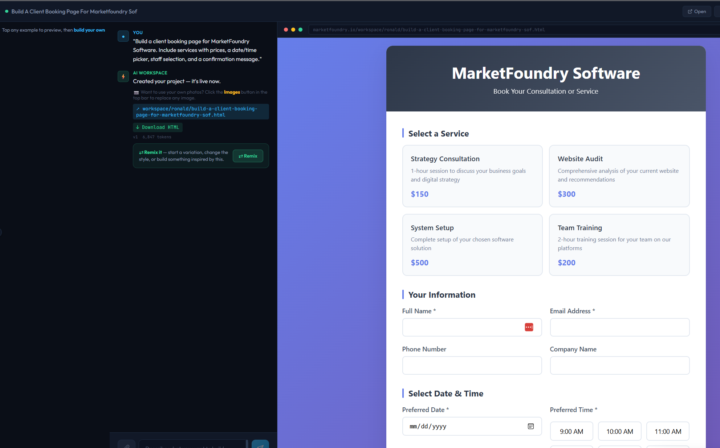Select the Website Audit service card
This screenshot has height=448, width=720.
[x=619, y=176]
